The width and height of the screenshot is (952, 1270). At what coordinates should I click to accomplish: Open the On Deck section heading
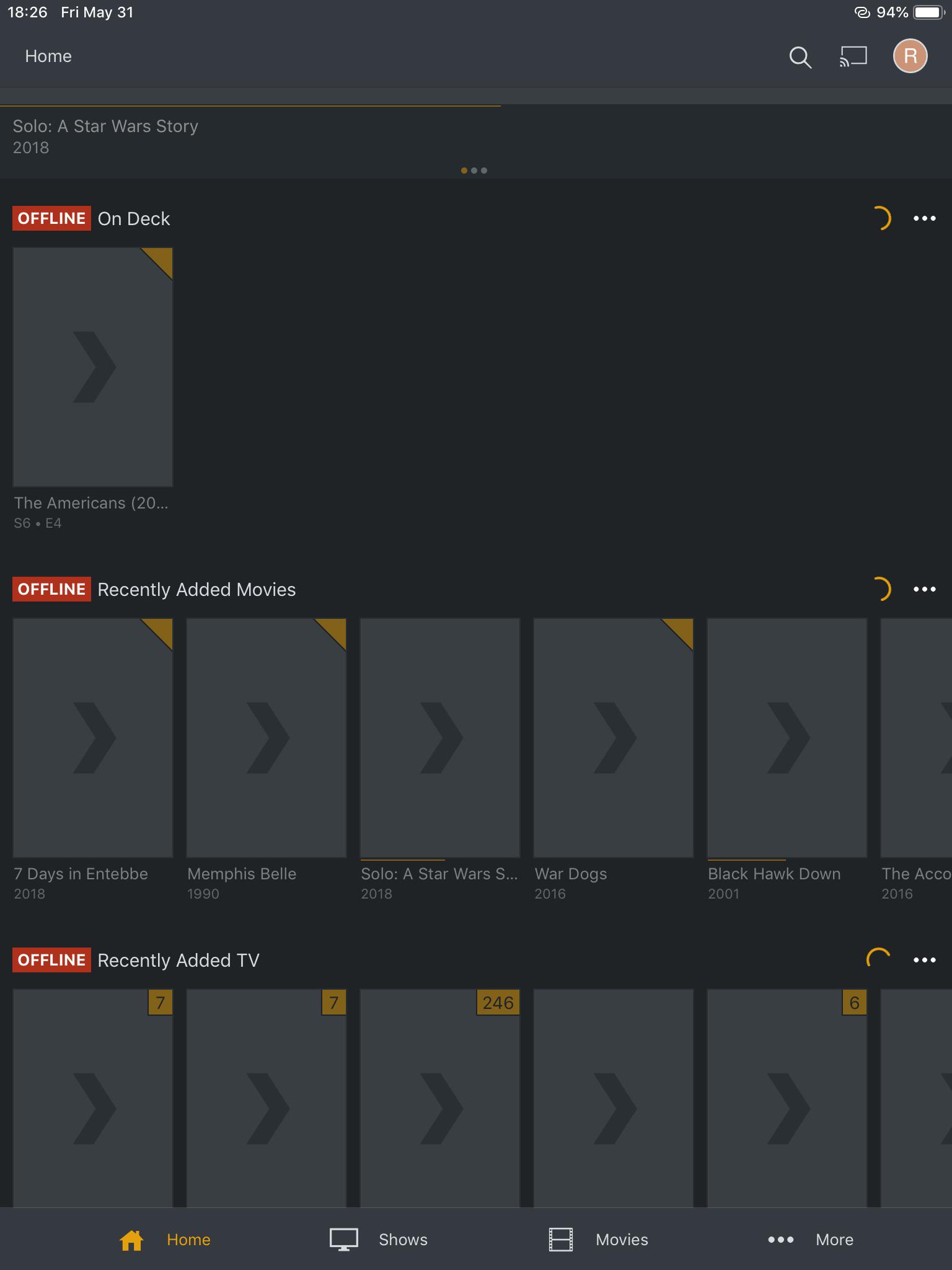point(134,219)
